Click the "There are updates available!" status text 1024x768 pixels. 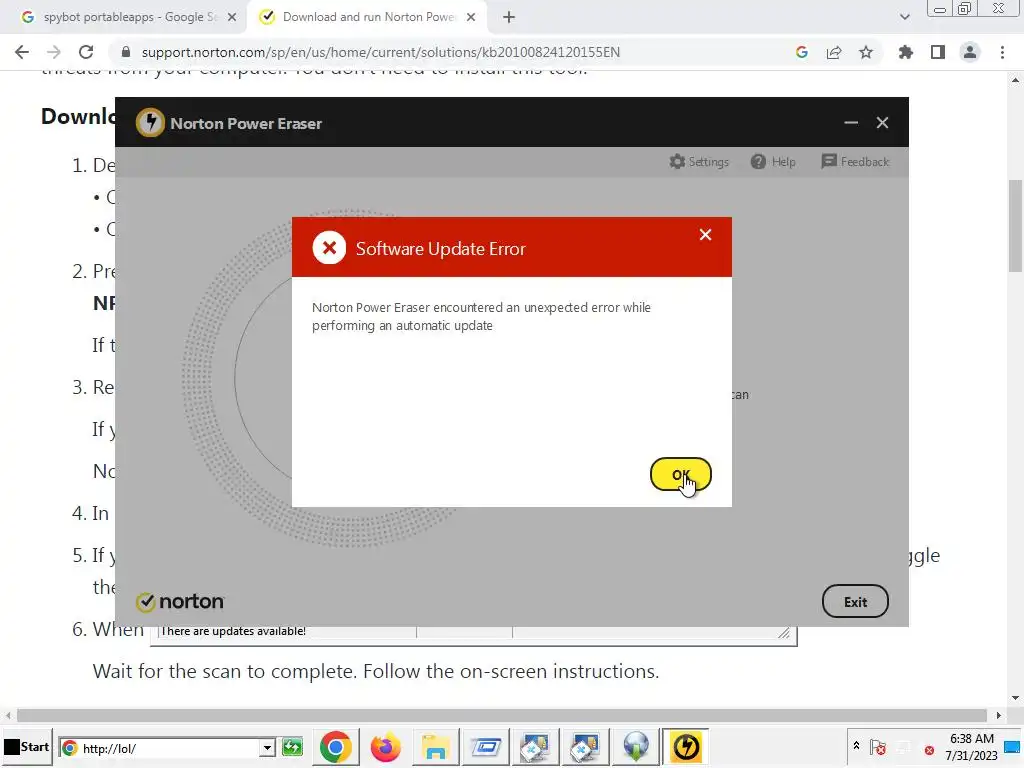click(x=232, y=631)
